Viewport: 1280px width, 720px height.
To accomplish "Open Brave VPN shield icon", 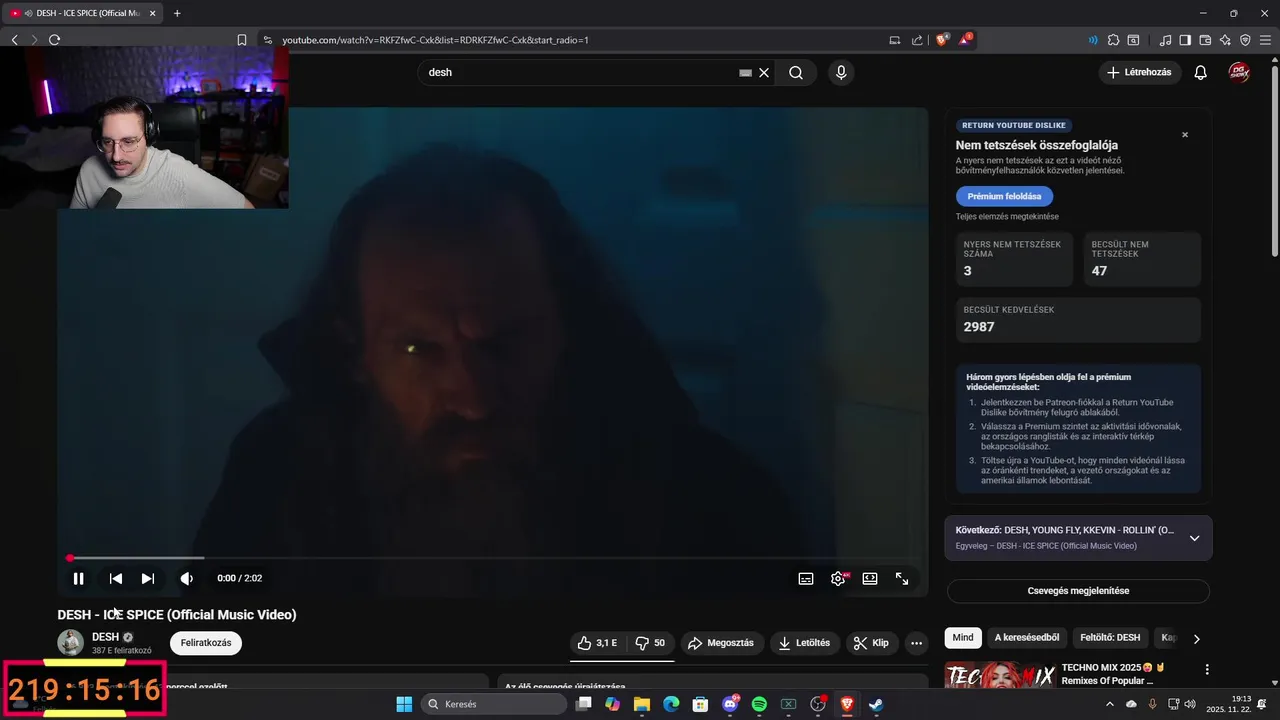I will (x=1245, y=40).
